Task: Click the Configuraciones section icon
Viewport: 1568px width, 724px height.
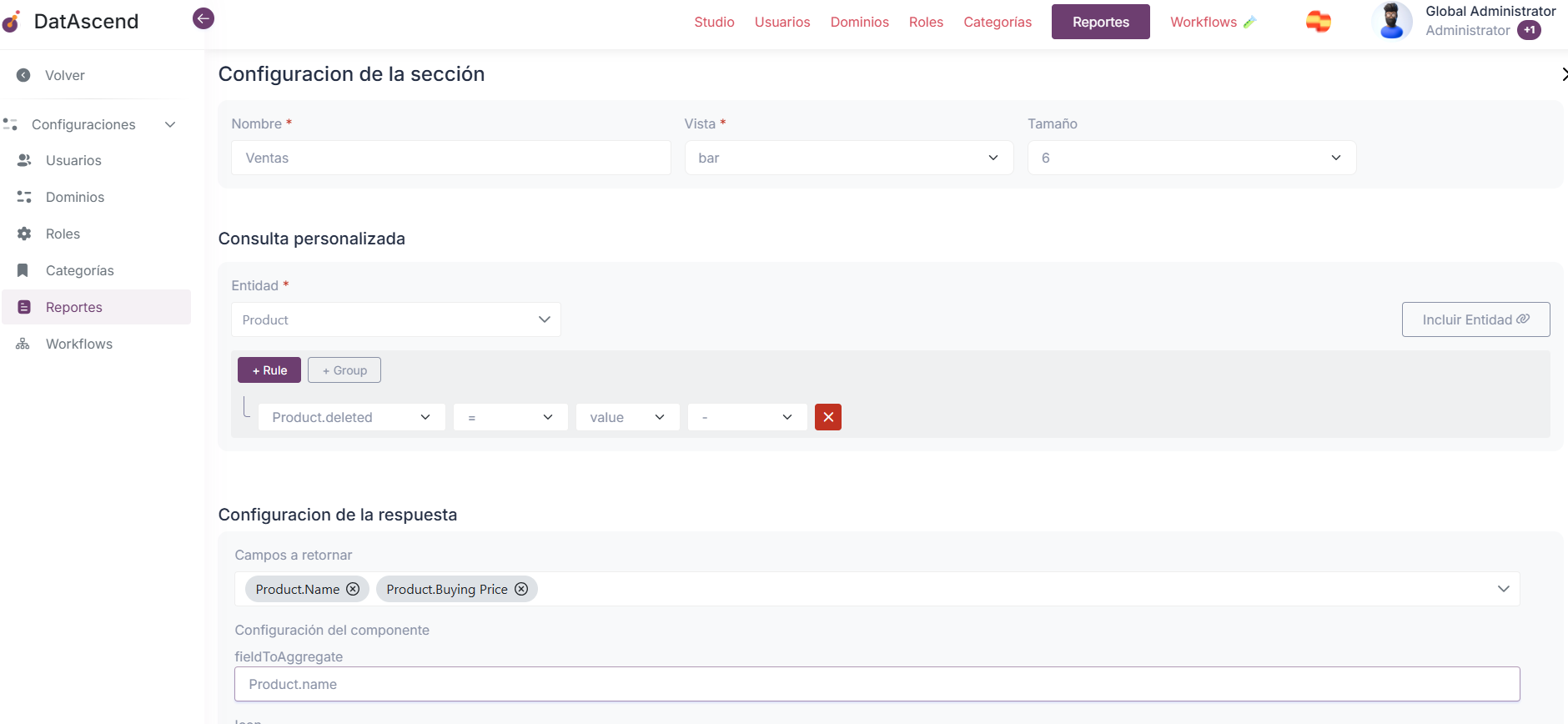Action: (x=11, y=124)
